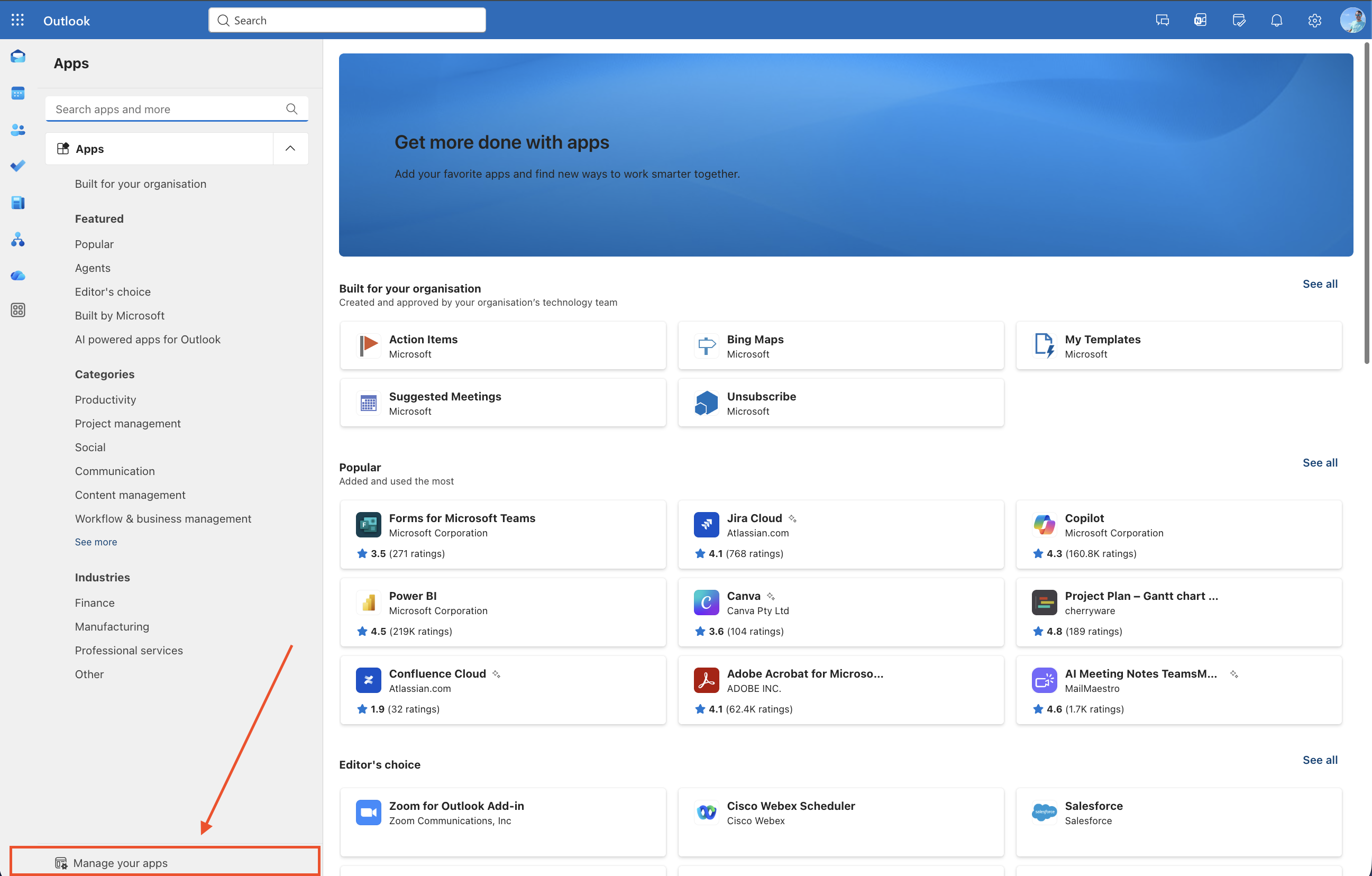Image resolution: width=1372 pixels, height=876 pixels.
Task: Open My Day icon in header
Action: pos(1238,21)
